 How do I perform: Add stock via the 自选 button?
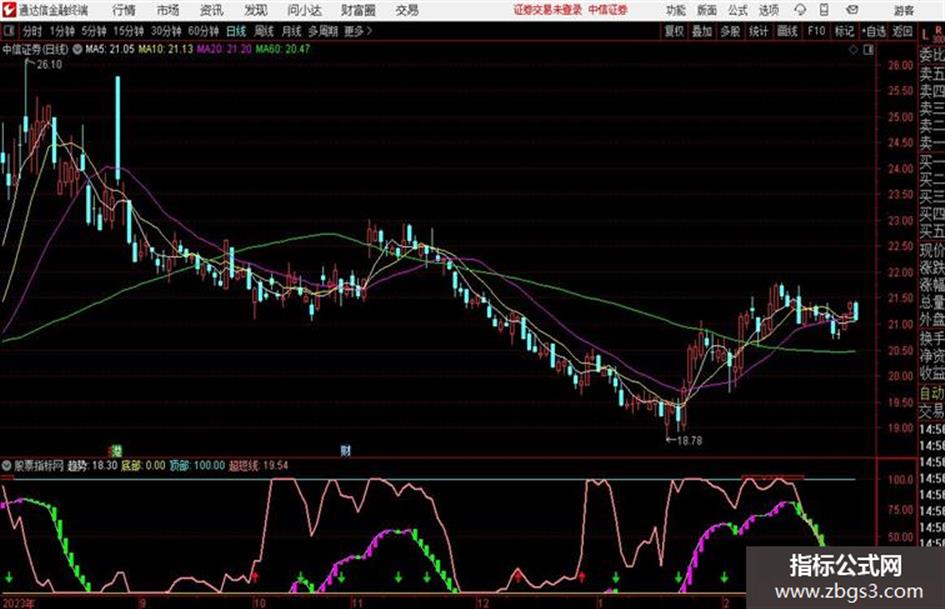874,31
